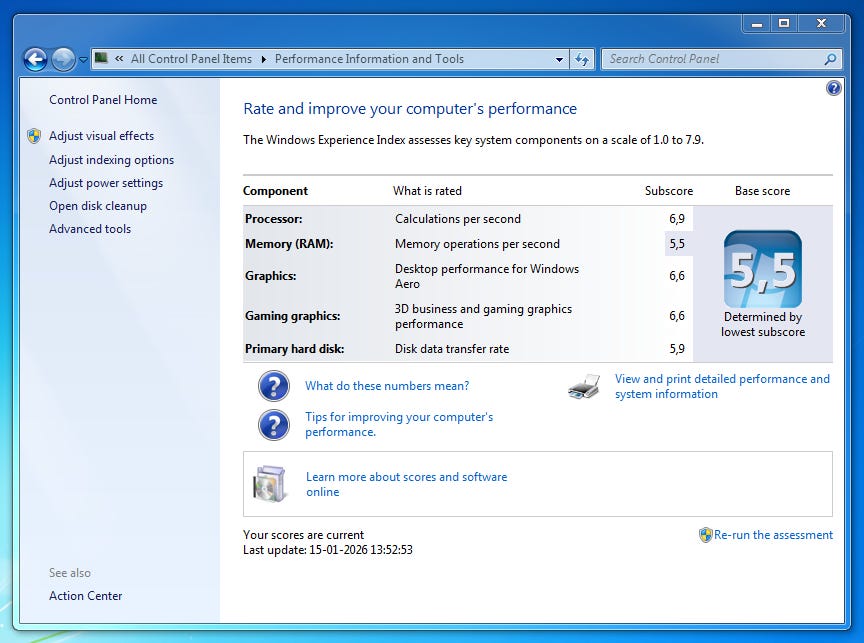Select the Graphics: row label

271,275
